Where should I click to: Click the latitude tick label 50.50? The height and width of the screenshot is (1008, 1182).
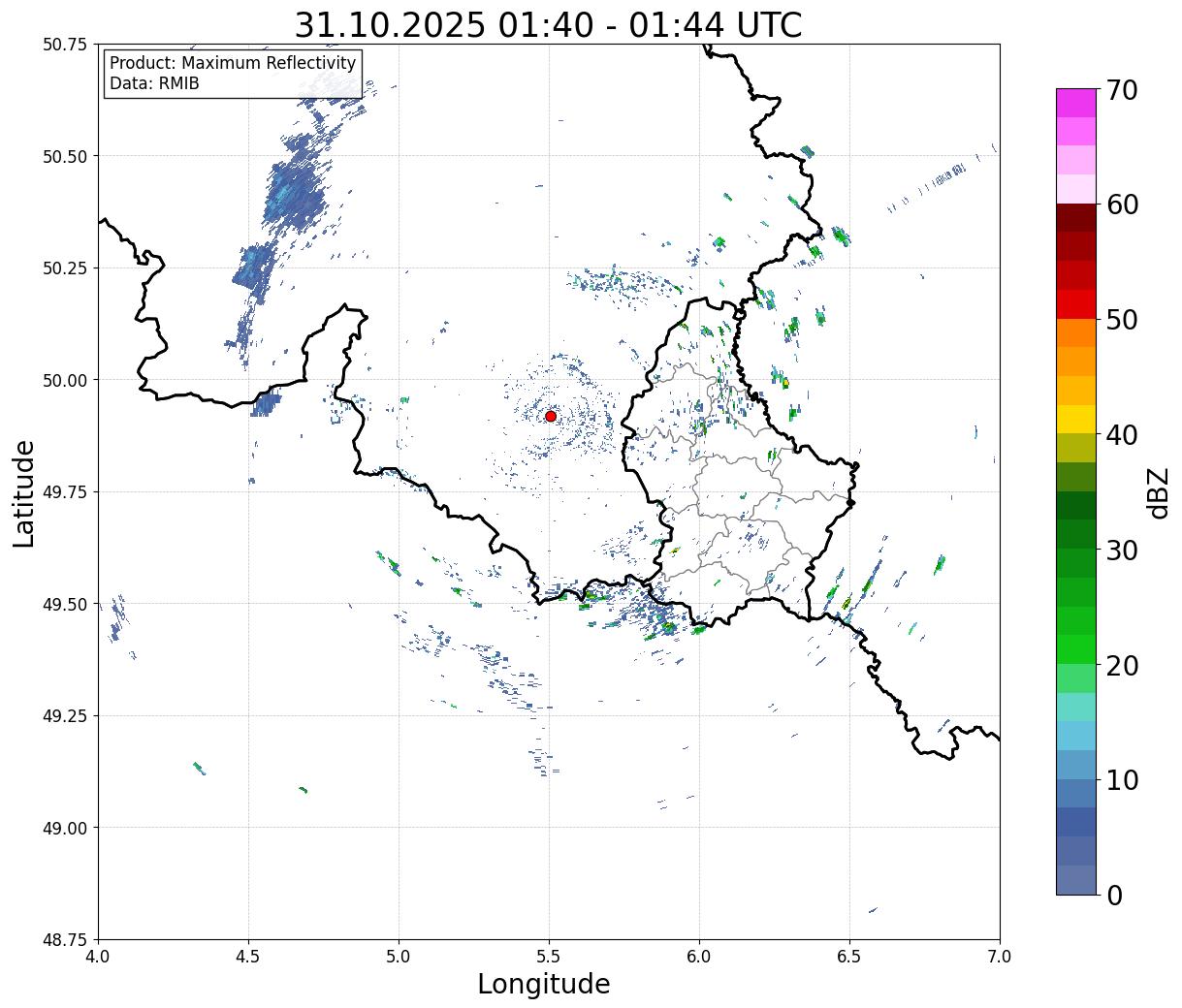(x=65, y=156)
